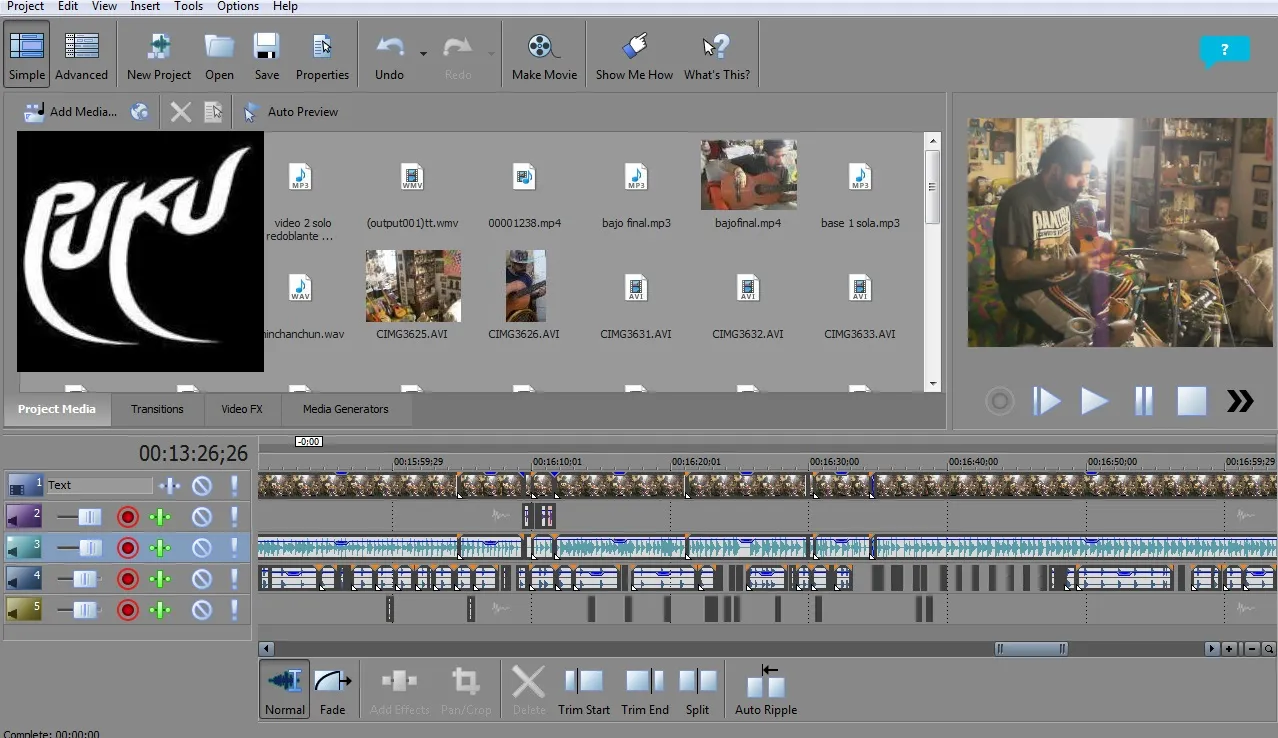
Task: Open media properties icon beside the X
Action: (x=213, y=112)
